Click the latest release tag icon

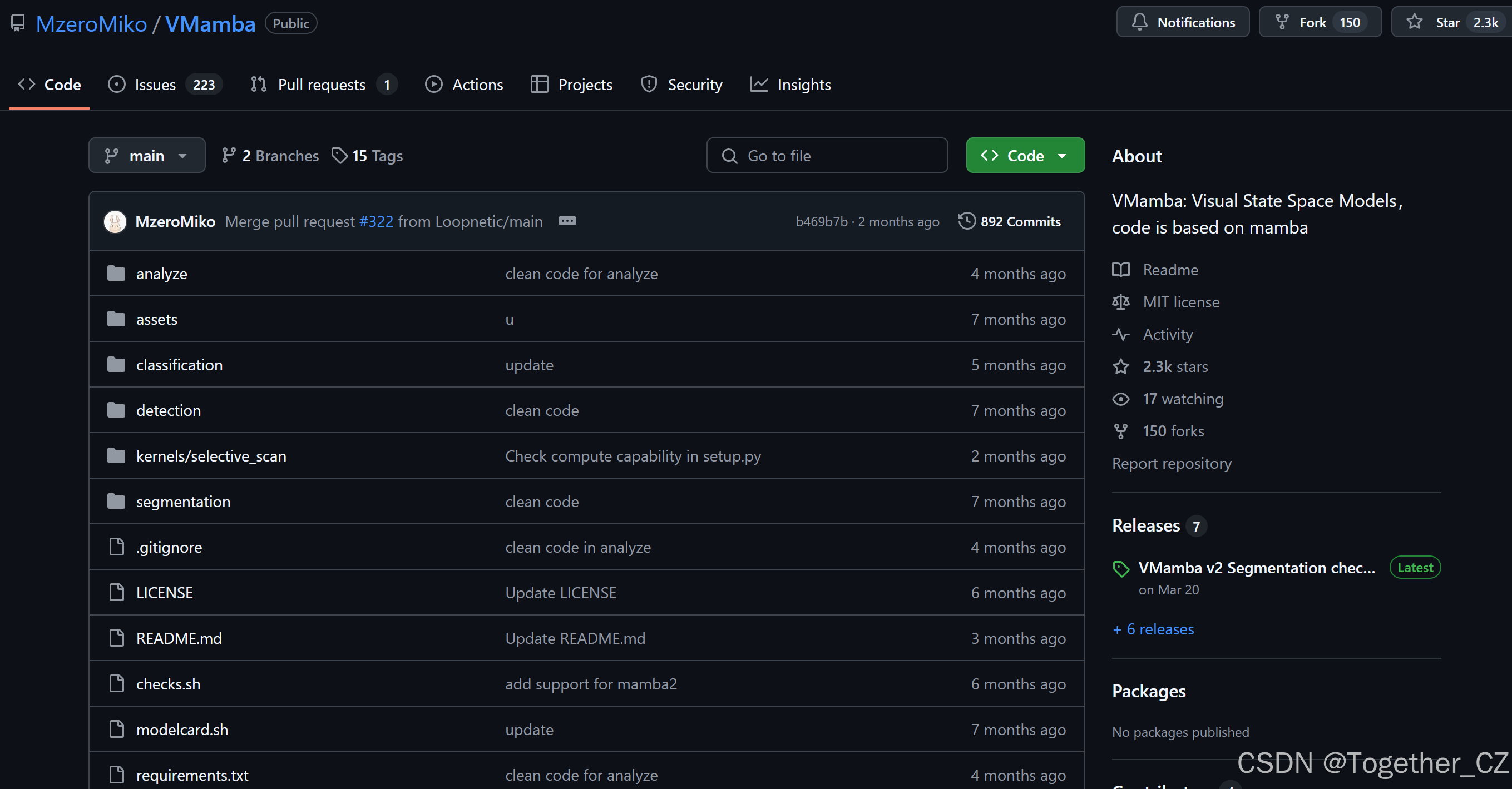1121,568
